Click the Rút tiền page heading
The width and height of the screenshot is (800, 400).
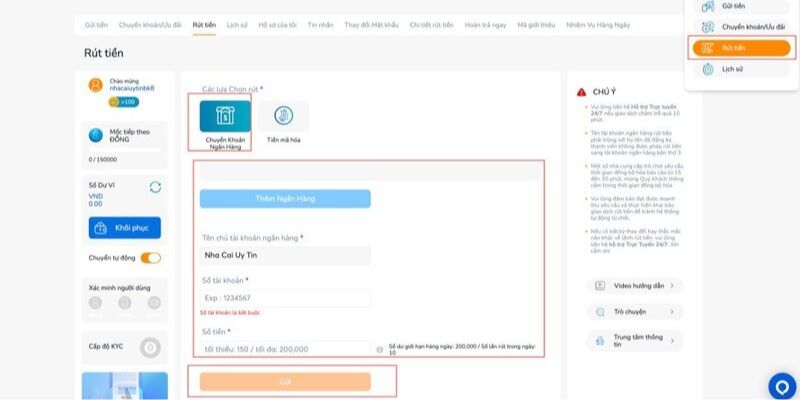[x=104, y=53]
